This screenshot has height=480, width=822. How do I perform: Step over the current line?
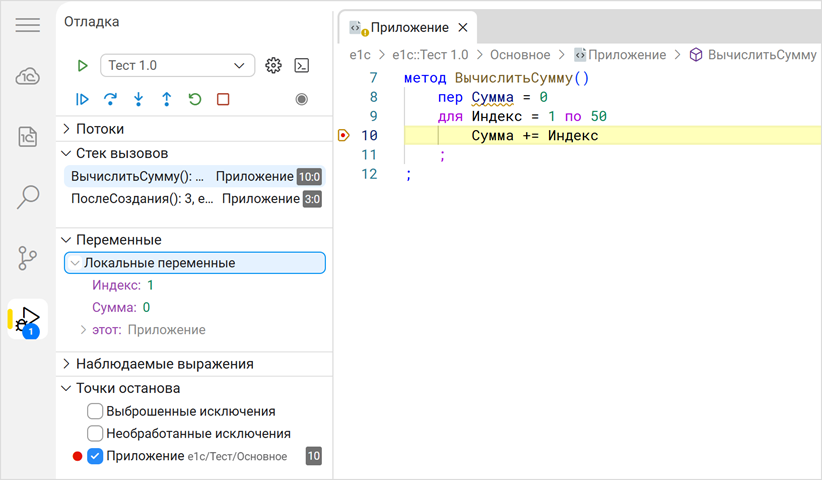[x=110, y=99]
